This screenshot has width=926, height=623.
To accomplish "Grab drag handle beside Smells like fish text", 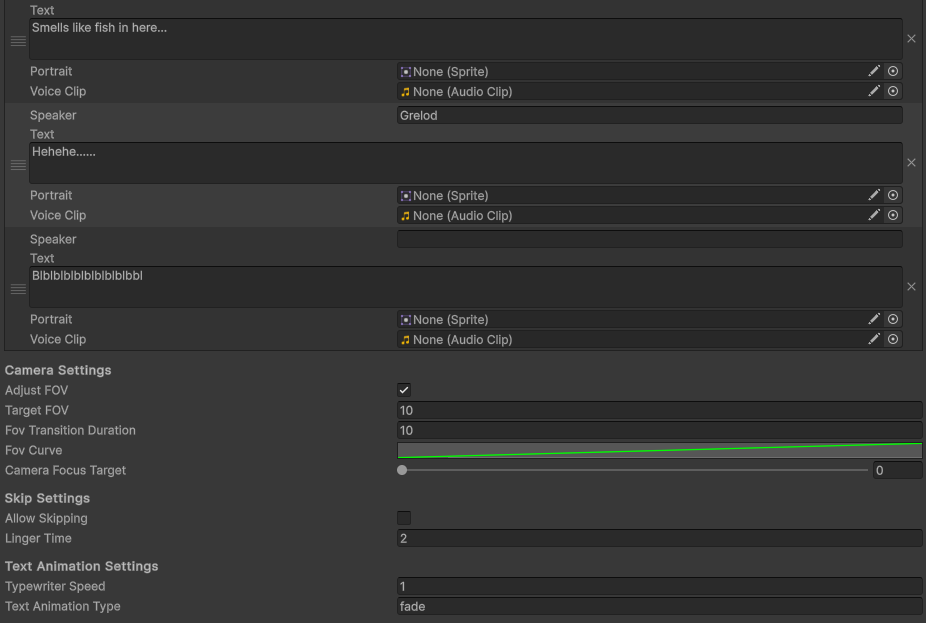I will [x=18, y=41].
